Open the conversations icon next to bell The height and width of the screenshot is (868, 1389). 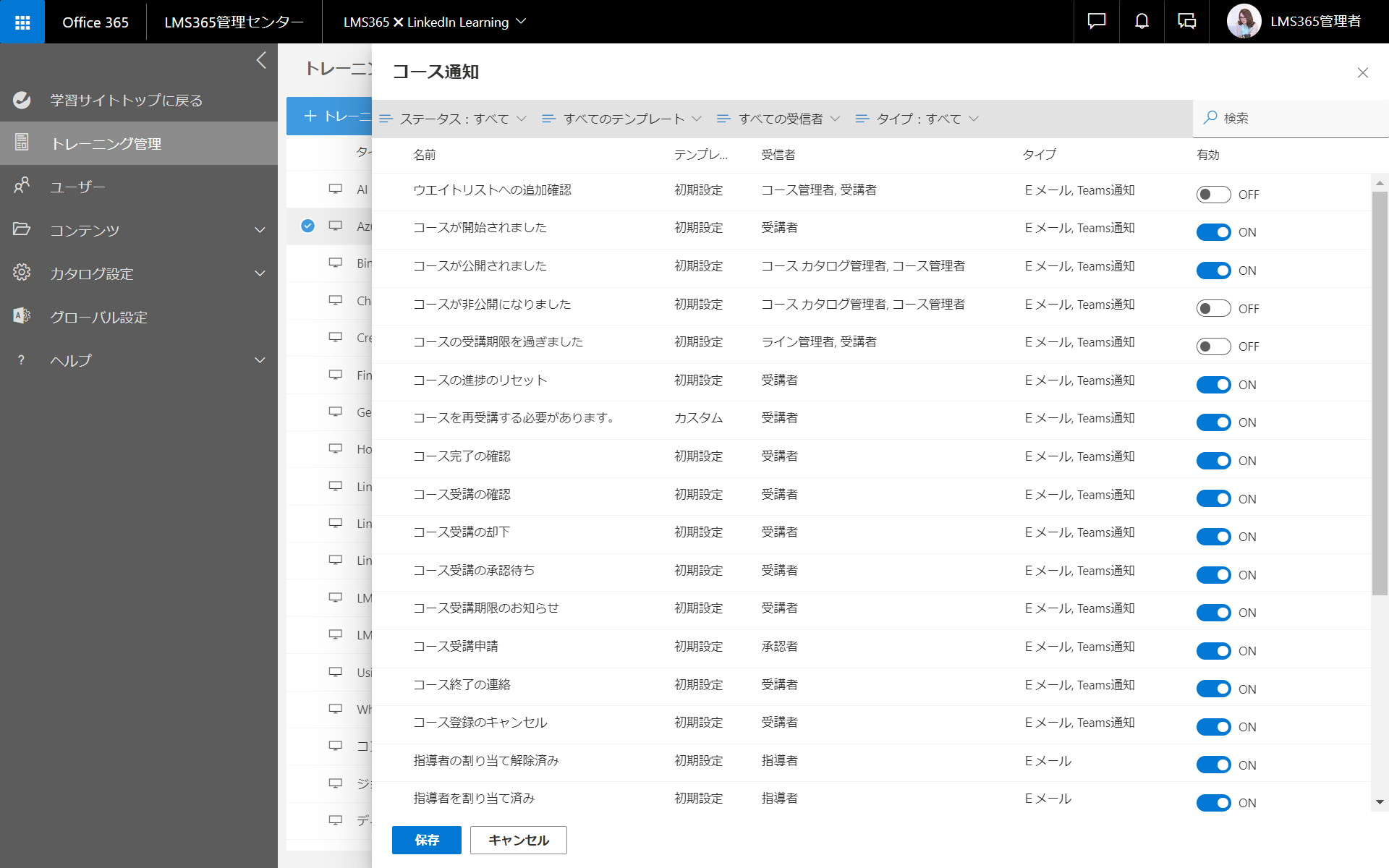point(1186,22)
